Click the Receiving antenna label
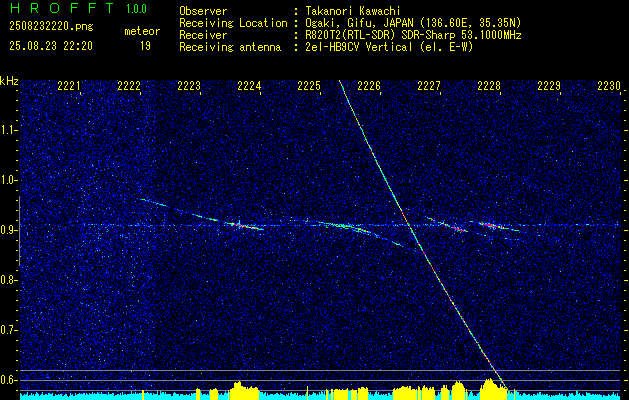Image resolution: width=629 pixels, height=400 pixels. (x=230, y=47)
